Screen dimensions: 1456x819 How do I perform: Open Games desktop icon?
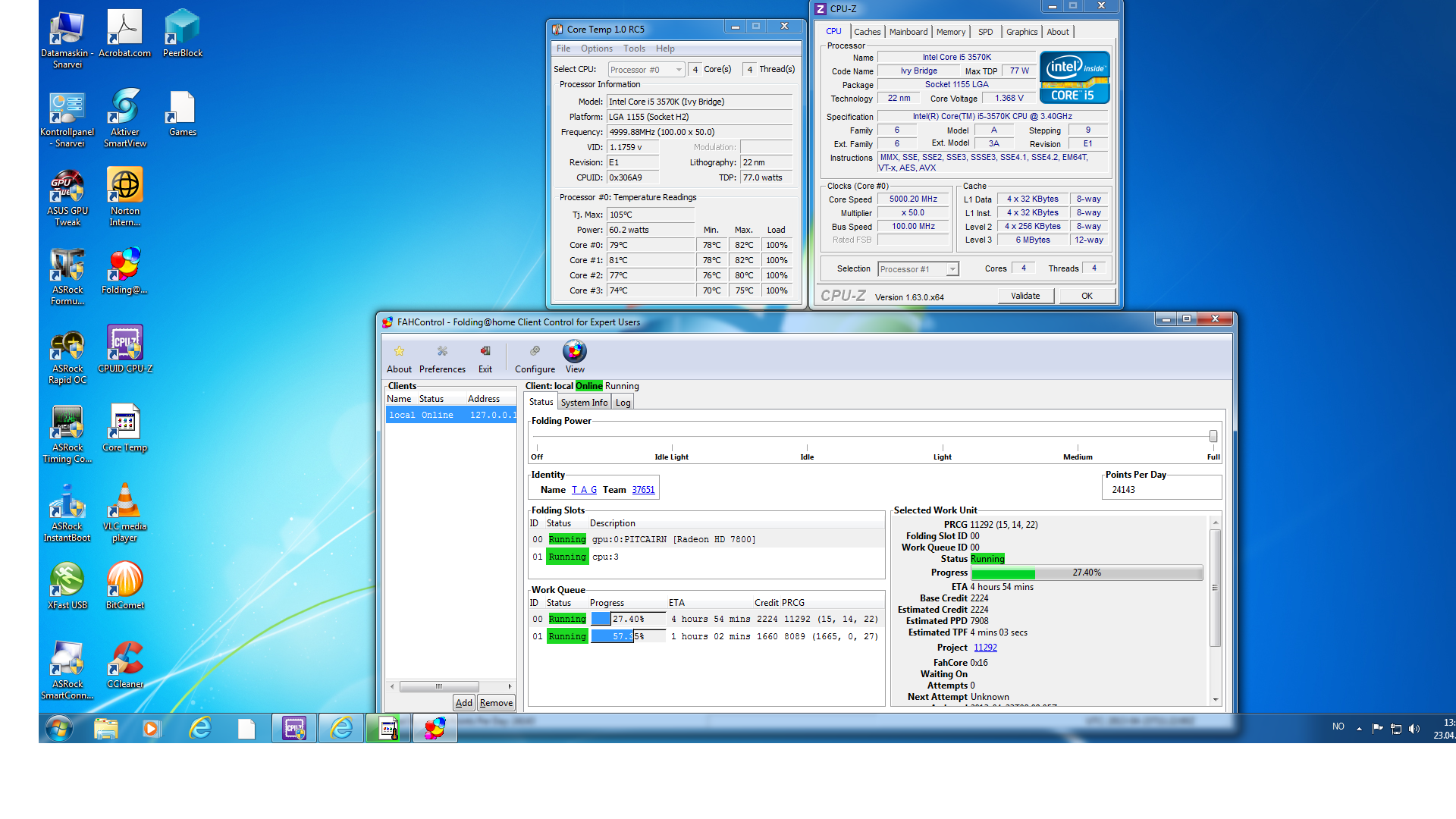[x=183, y=114]
